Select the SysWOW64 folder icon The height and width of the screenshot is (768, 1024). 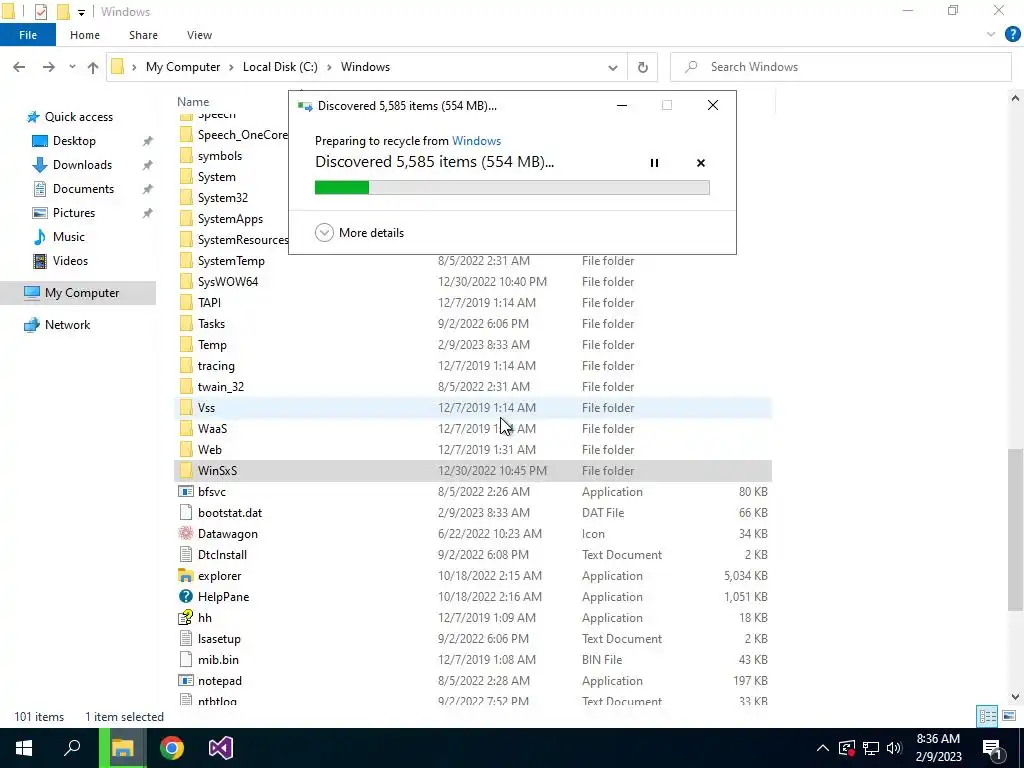point(186,281)
